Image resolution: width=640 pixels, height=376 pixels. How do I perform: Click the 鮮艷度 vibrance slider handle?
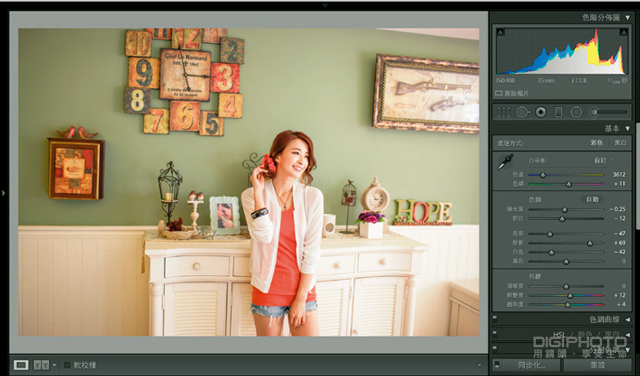click(x=570, y=296)
